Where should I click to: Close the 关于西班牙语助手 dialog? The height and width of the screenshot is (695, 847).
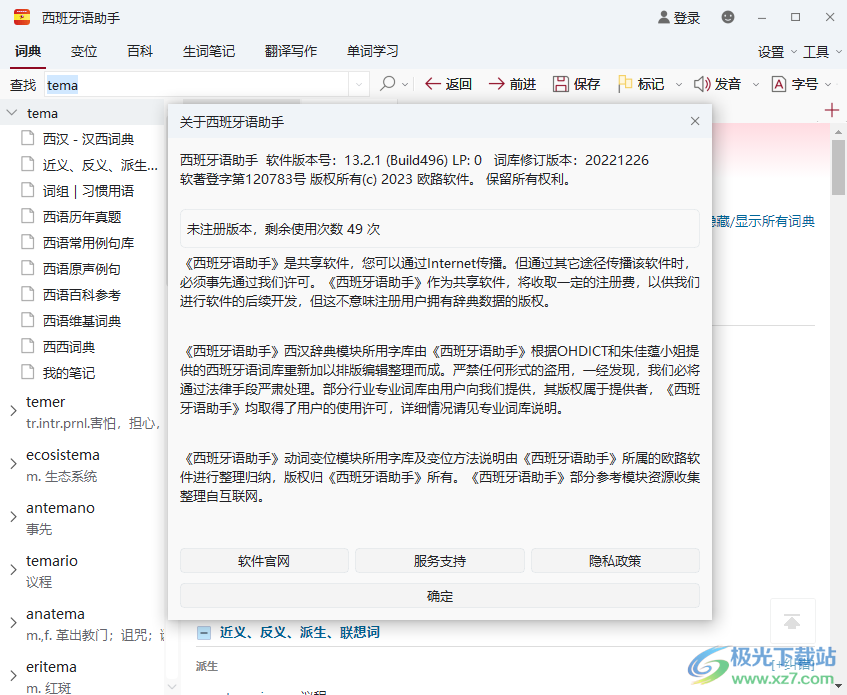pos(695,122)
